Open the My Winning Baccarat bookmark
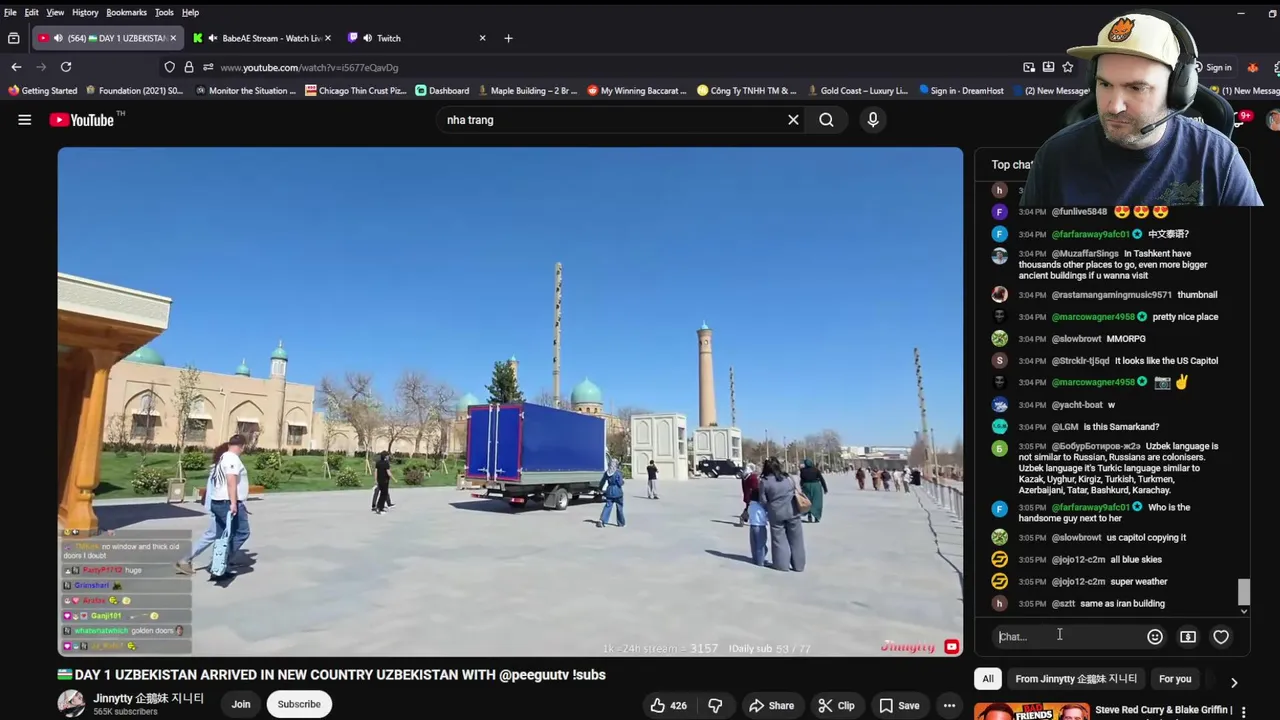 coord(637,91)
